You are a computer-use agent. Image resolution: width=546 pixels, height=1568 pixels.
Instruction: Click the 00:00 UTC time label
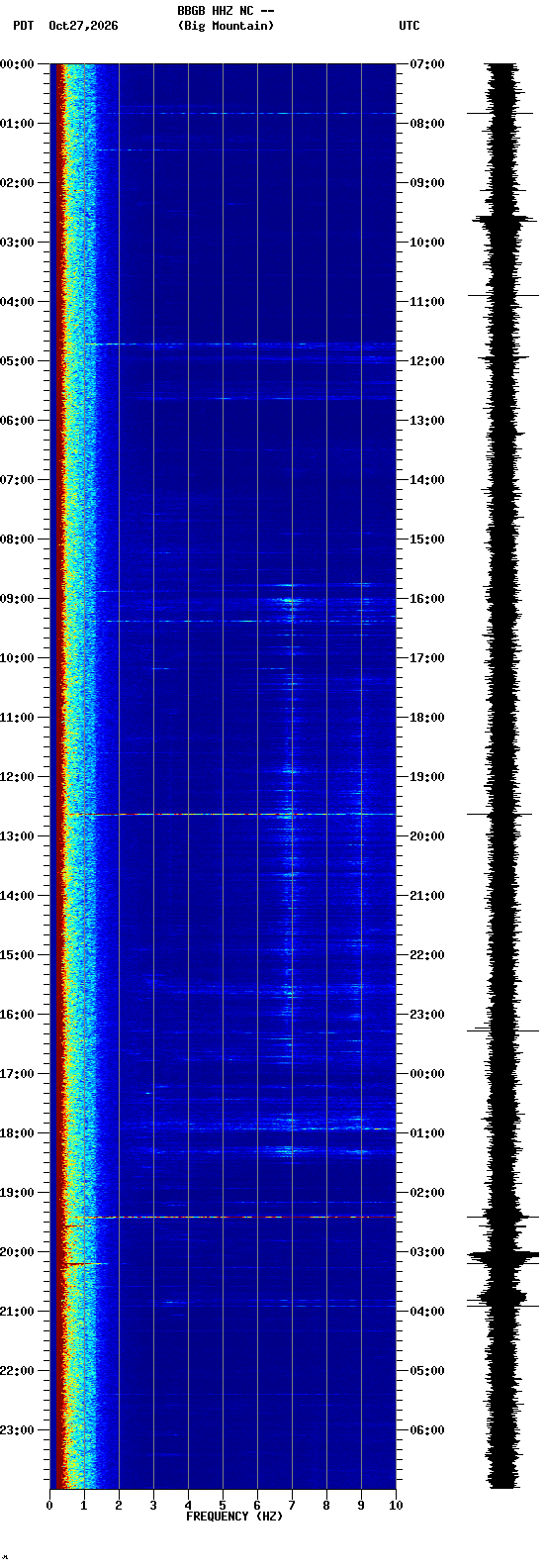(427, 1074)
